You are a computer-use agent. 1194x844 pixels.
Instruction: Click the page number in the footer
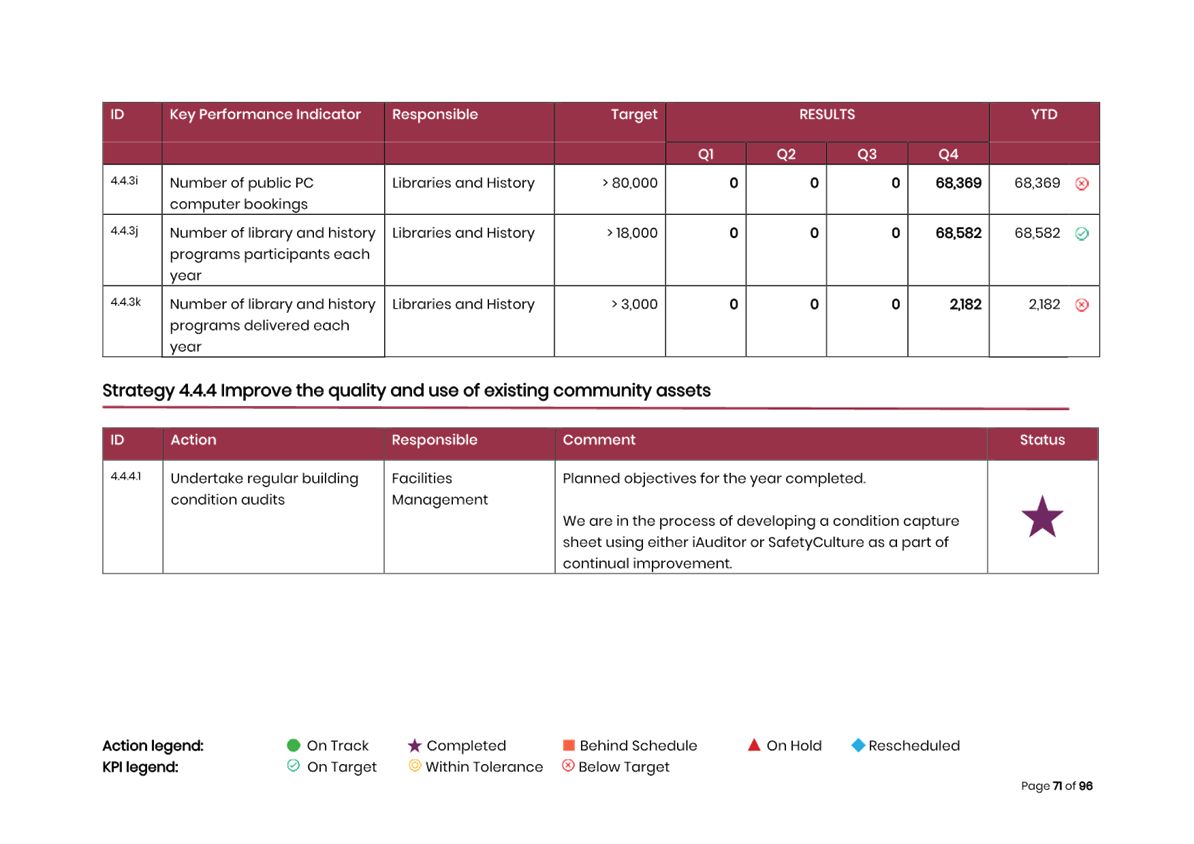(1056, 787)
